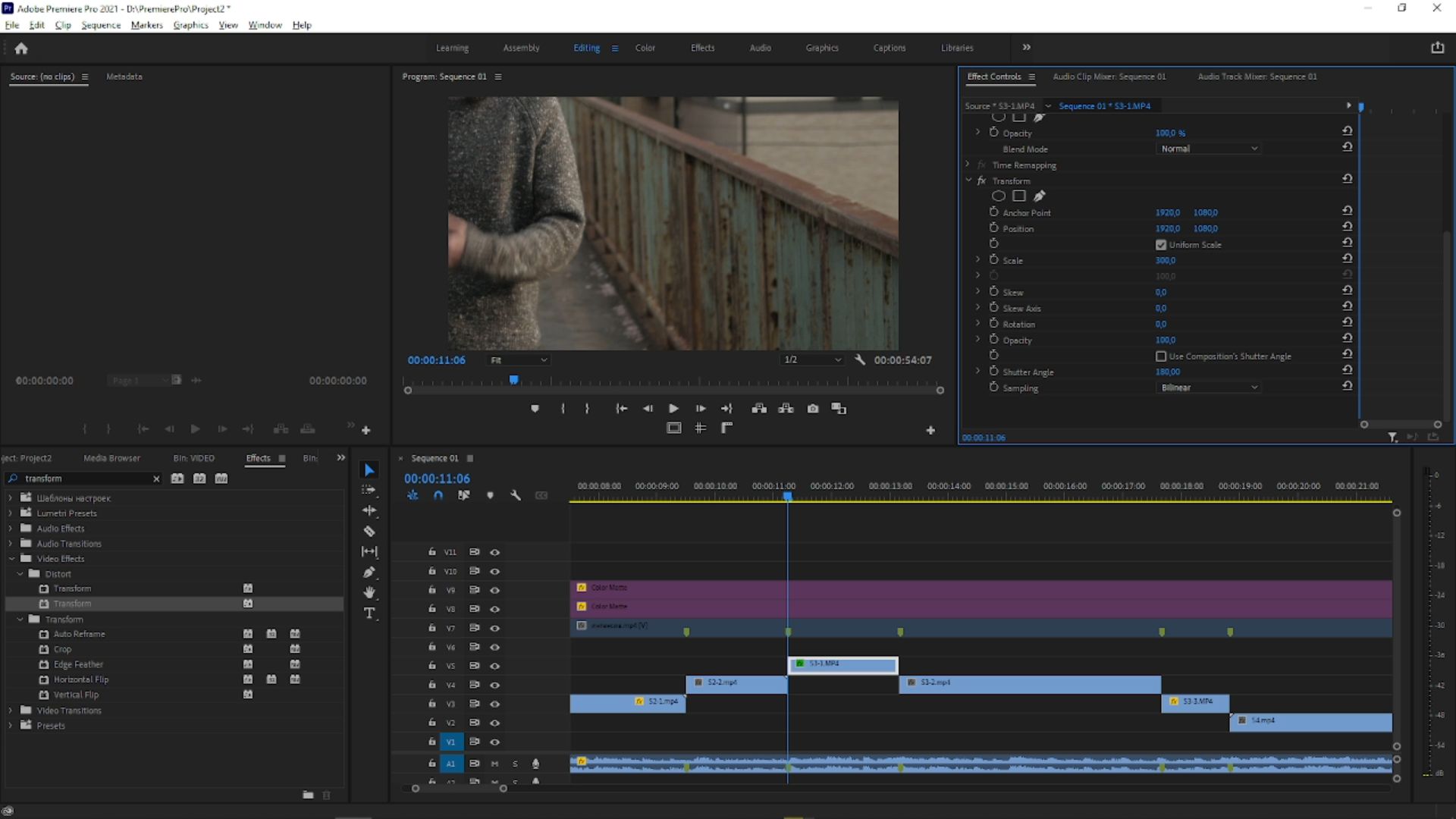Toggle stopwatch animation for Rotation

(993, 323)
